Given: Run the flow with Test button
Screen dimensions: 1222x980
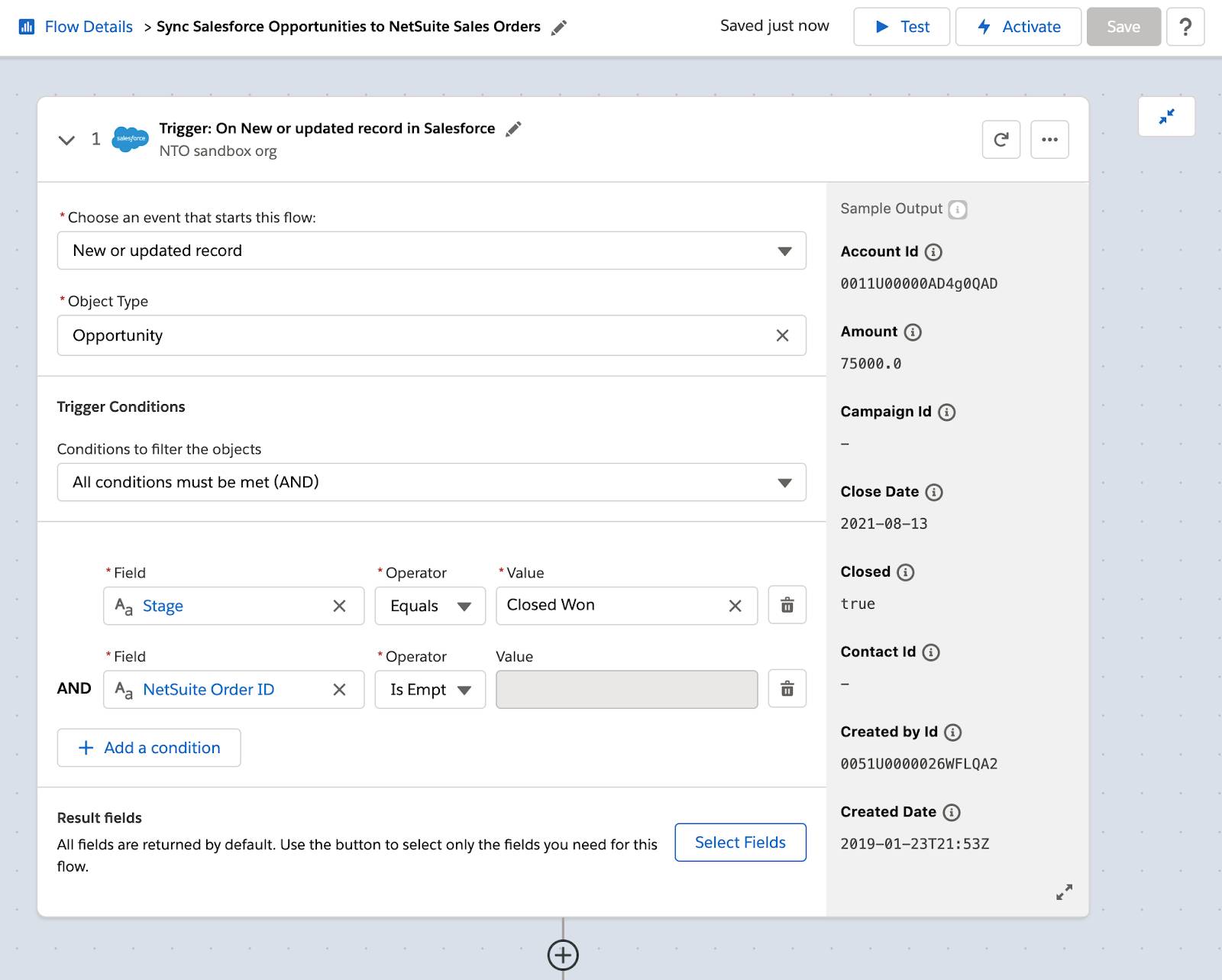Looking at the screenshot, I should [901, 27].
